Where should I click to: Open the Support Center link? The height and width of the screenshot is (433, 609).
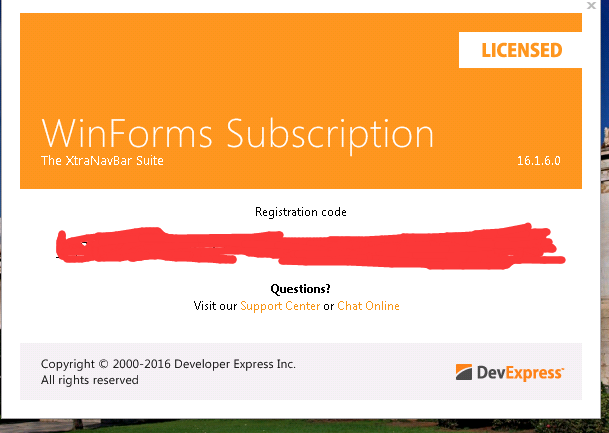tap(280, 306)
